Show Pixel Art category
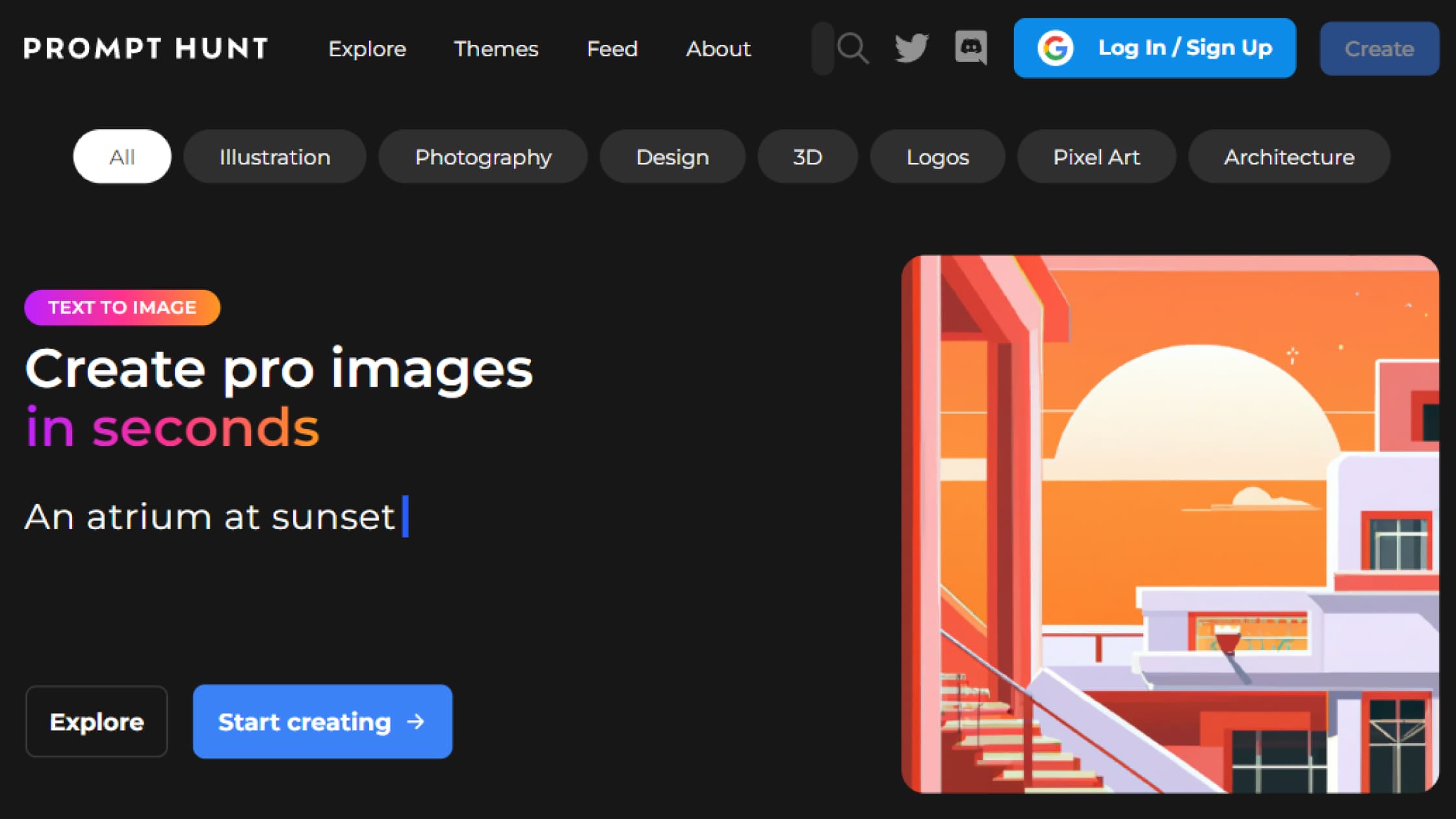 (1097, 157)
